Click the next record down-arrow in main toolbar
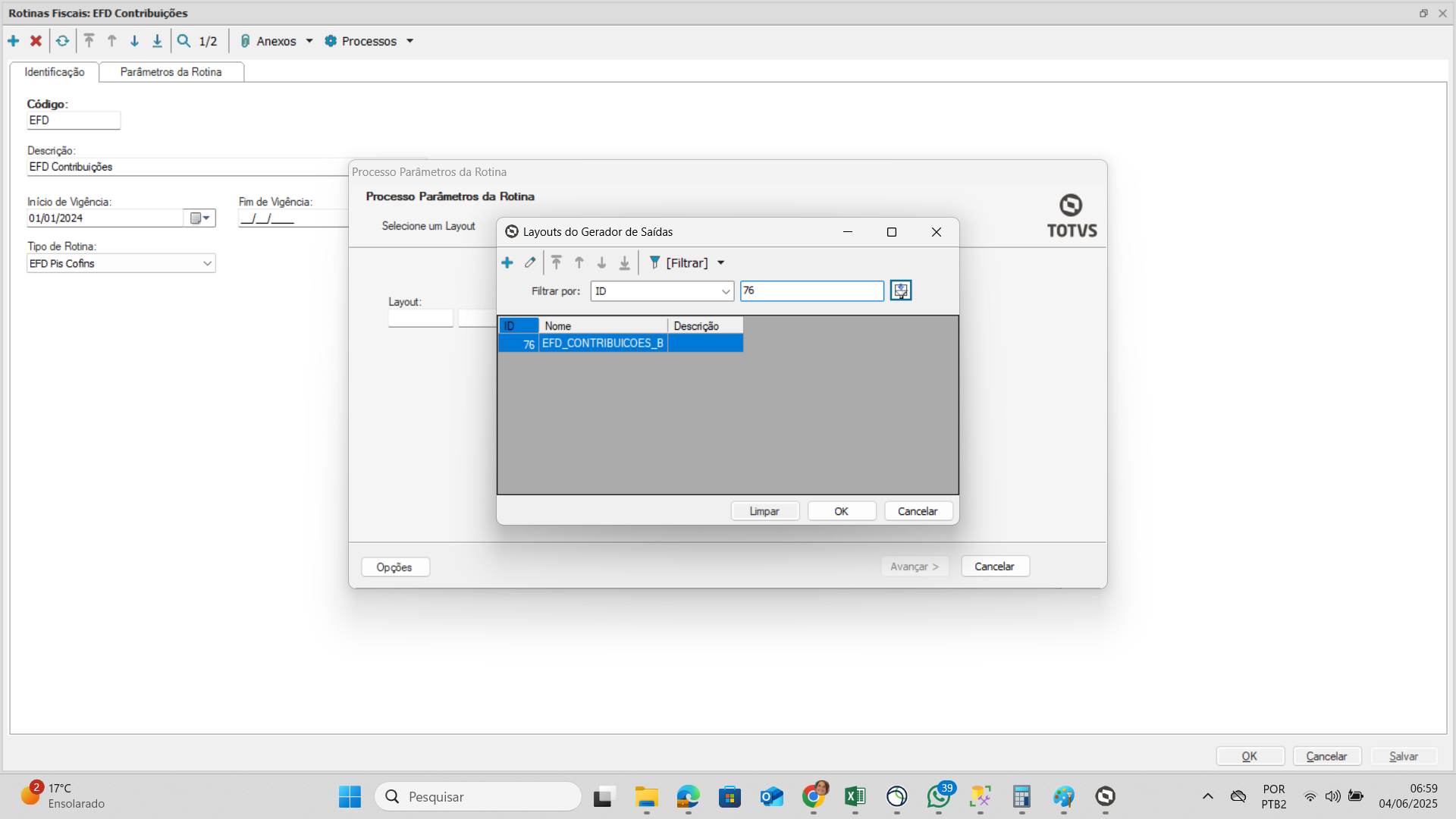The height and width of the screenshot is (819, 1456). pos(134,41)
